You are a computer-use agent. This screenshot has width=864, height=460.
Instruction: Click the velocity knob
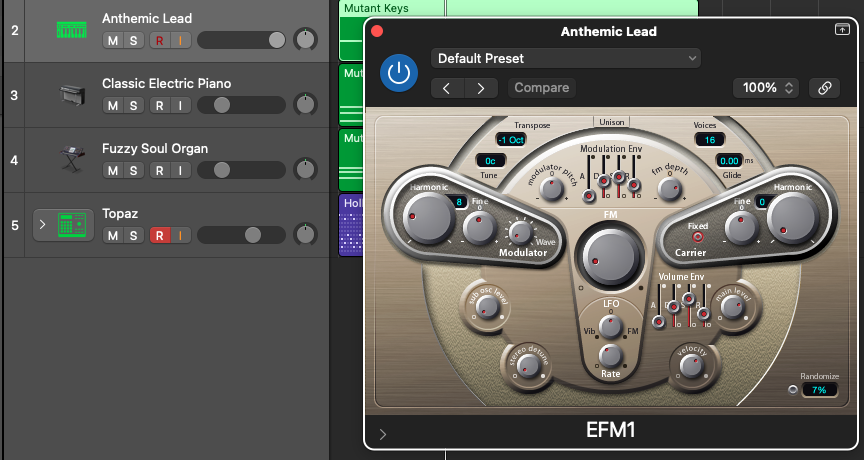[x=692, y=366]
